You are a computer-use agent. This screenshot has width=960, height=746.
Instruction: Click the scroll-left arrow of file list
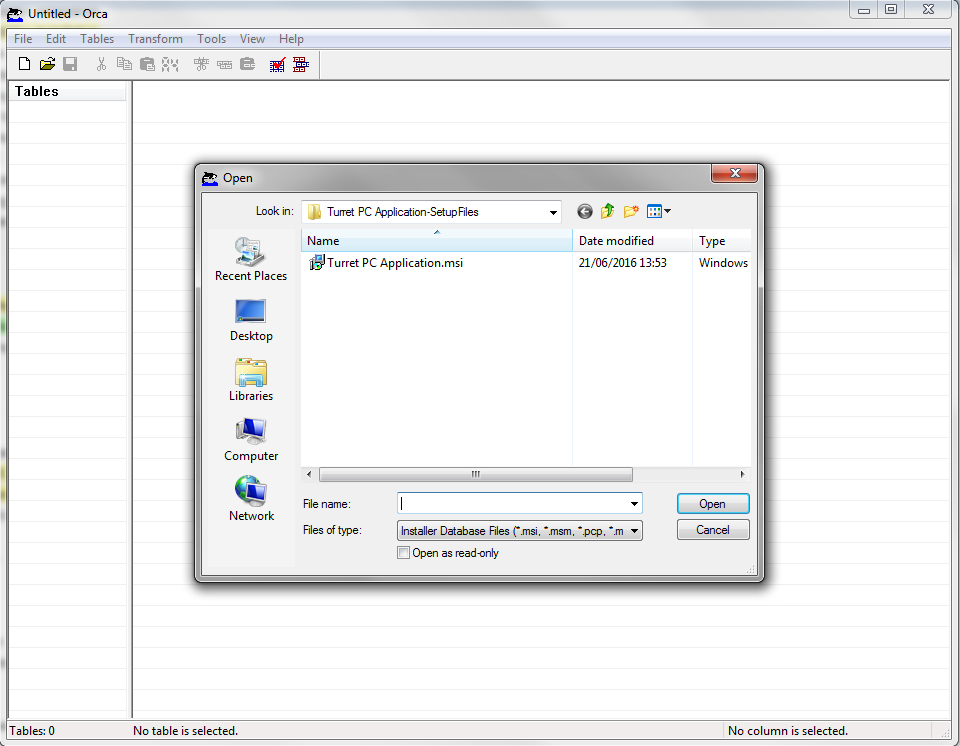tap(309, 475)
